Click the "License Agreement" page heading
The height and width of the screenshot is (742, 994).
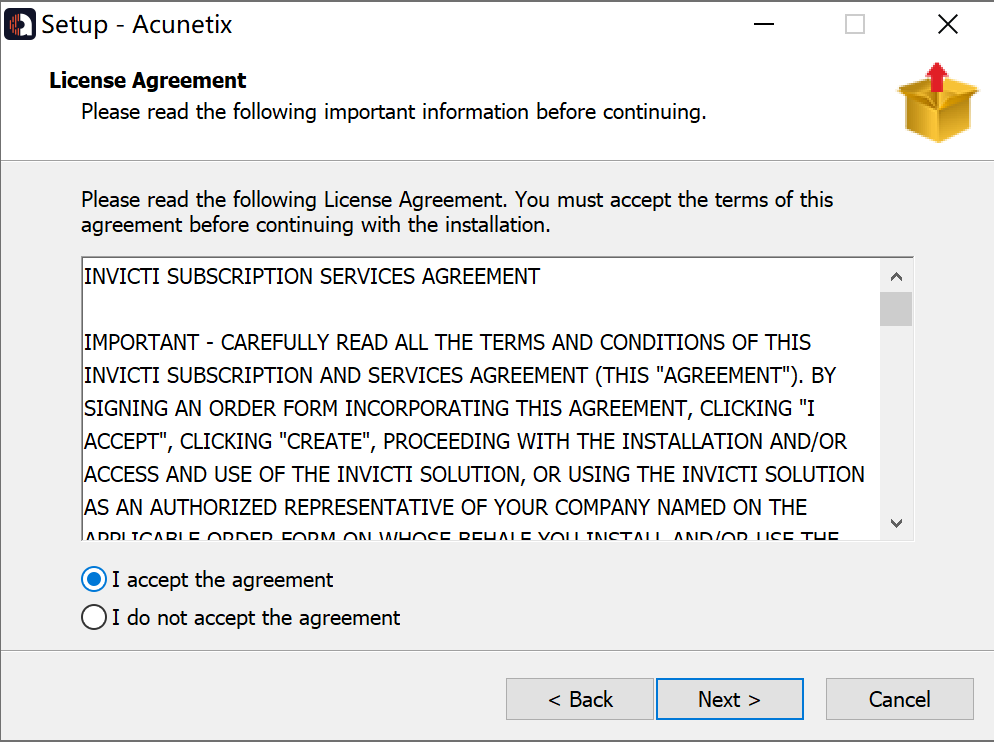(148, 81)
